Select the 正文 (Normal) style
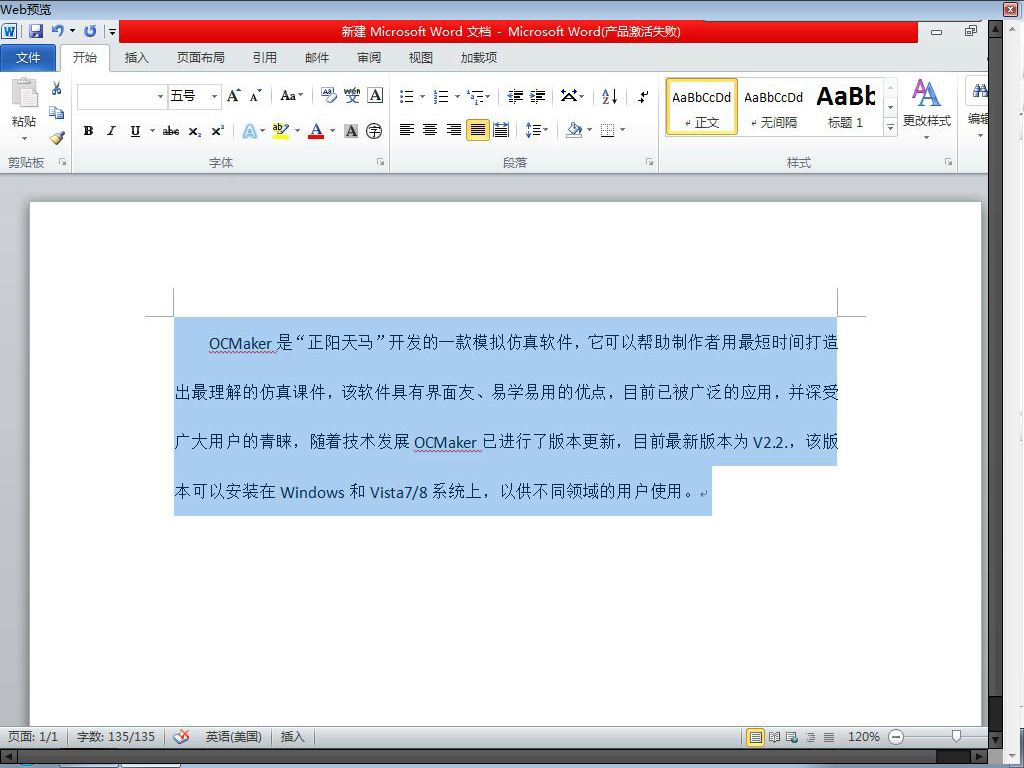The height and width of the screenshot is (768, 1024). click(x=702, y=107)
